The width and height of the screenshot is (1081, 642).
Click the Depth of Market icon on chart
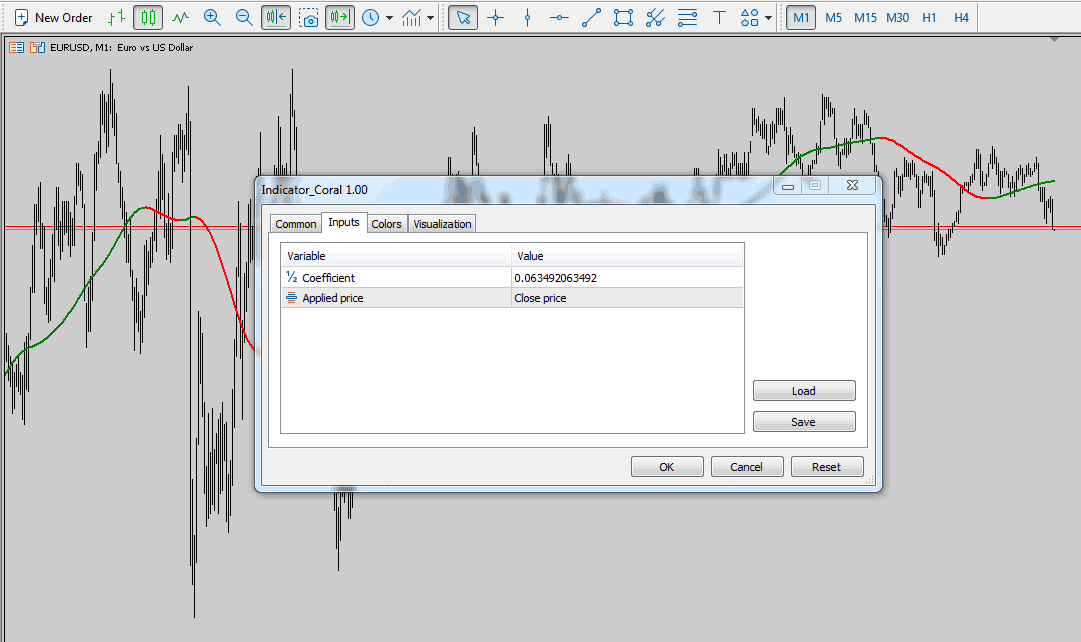[16, 48]
